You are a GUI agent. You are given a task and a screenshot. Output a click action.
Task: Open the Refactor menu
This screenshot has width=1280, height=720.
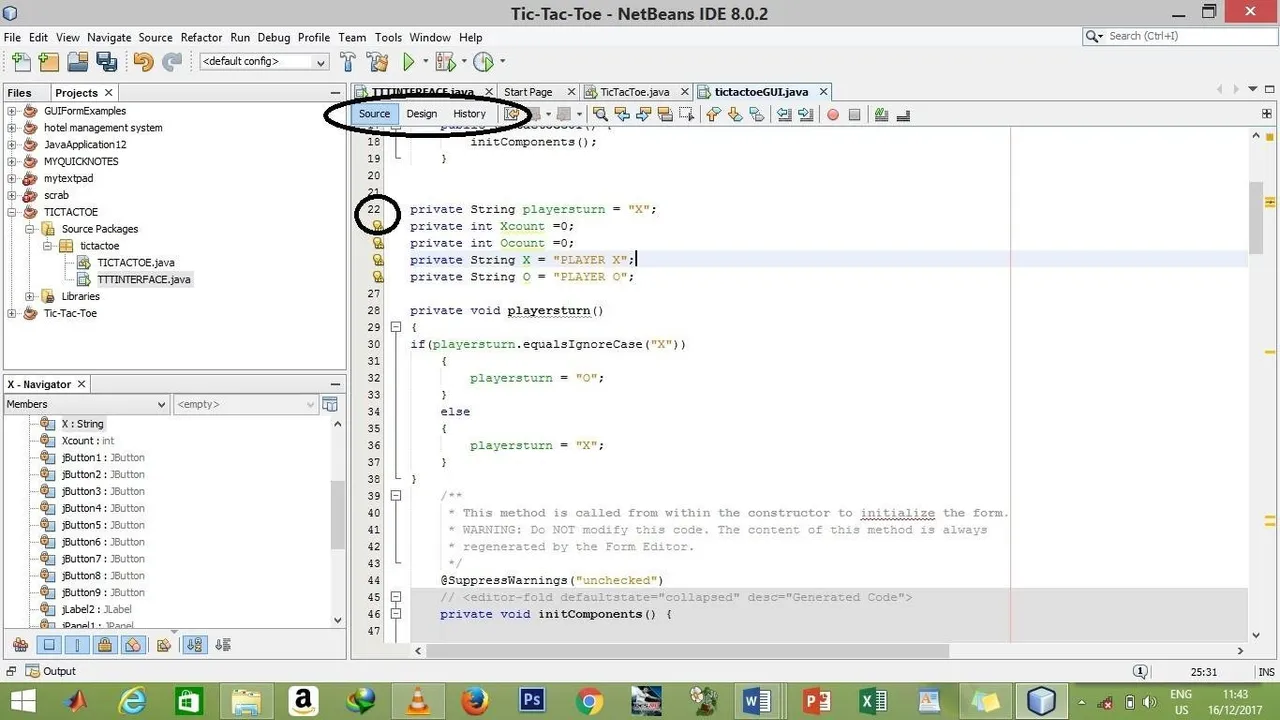[201, 37]
